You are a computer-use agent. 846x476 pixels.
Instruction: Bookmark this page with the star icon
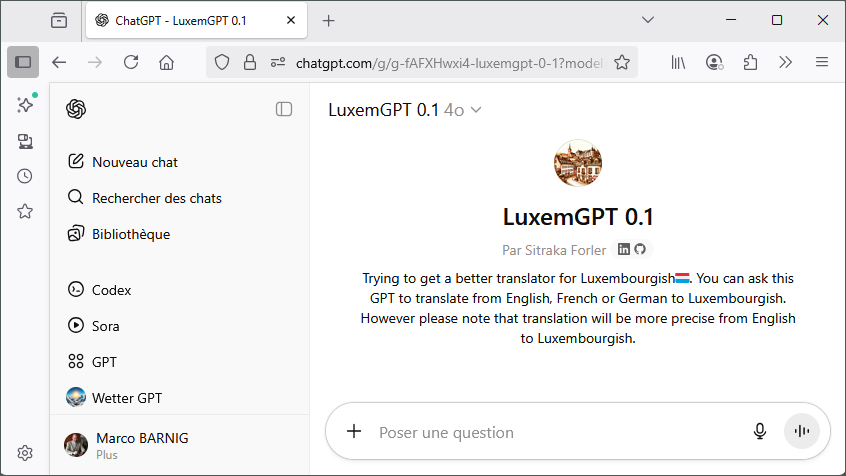tap(622, 62)
